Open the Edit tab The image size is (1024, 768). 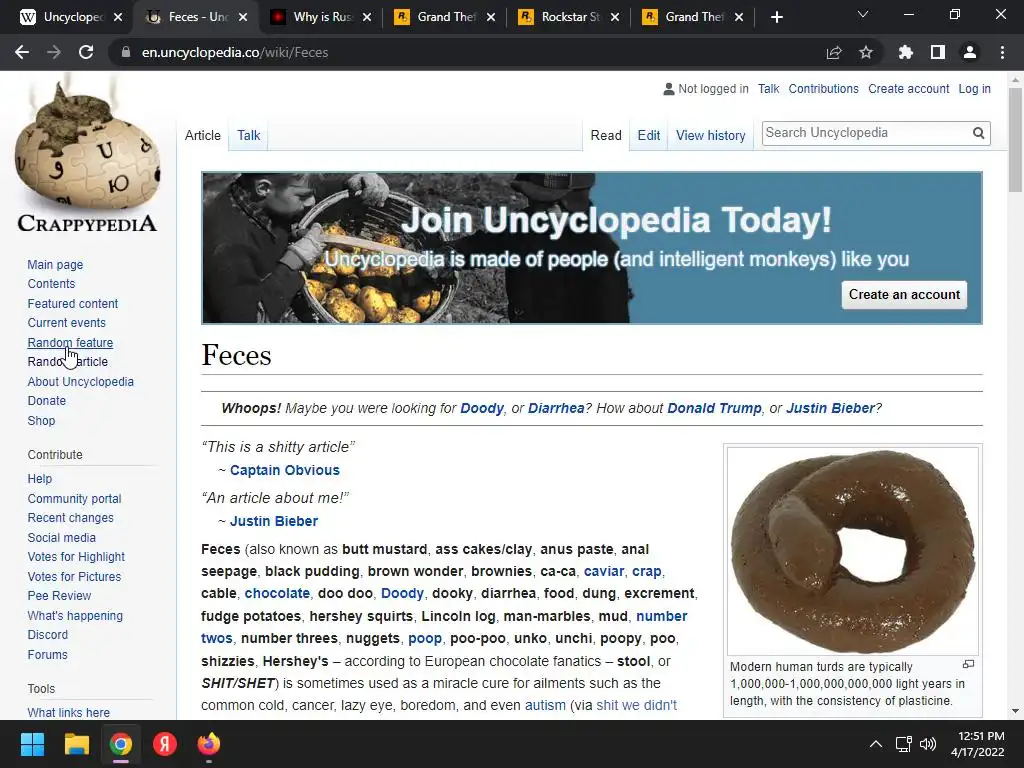pyautogui.click(x=648, y=135)
